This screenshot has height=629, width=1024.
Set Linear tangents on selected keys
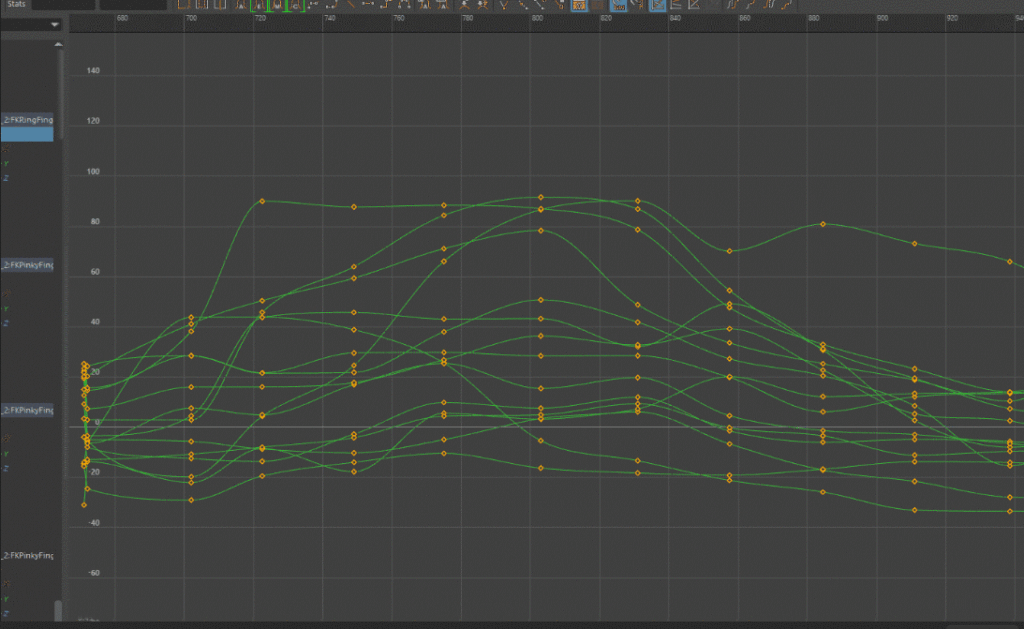[x=351, y=5]
